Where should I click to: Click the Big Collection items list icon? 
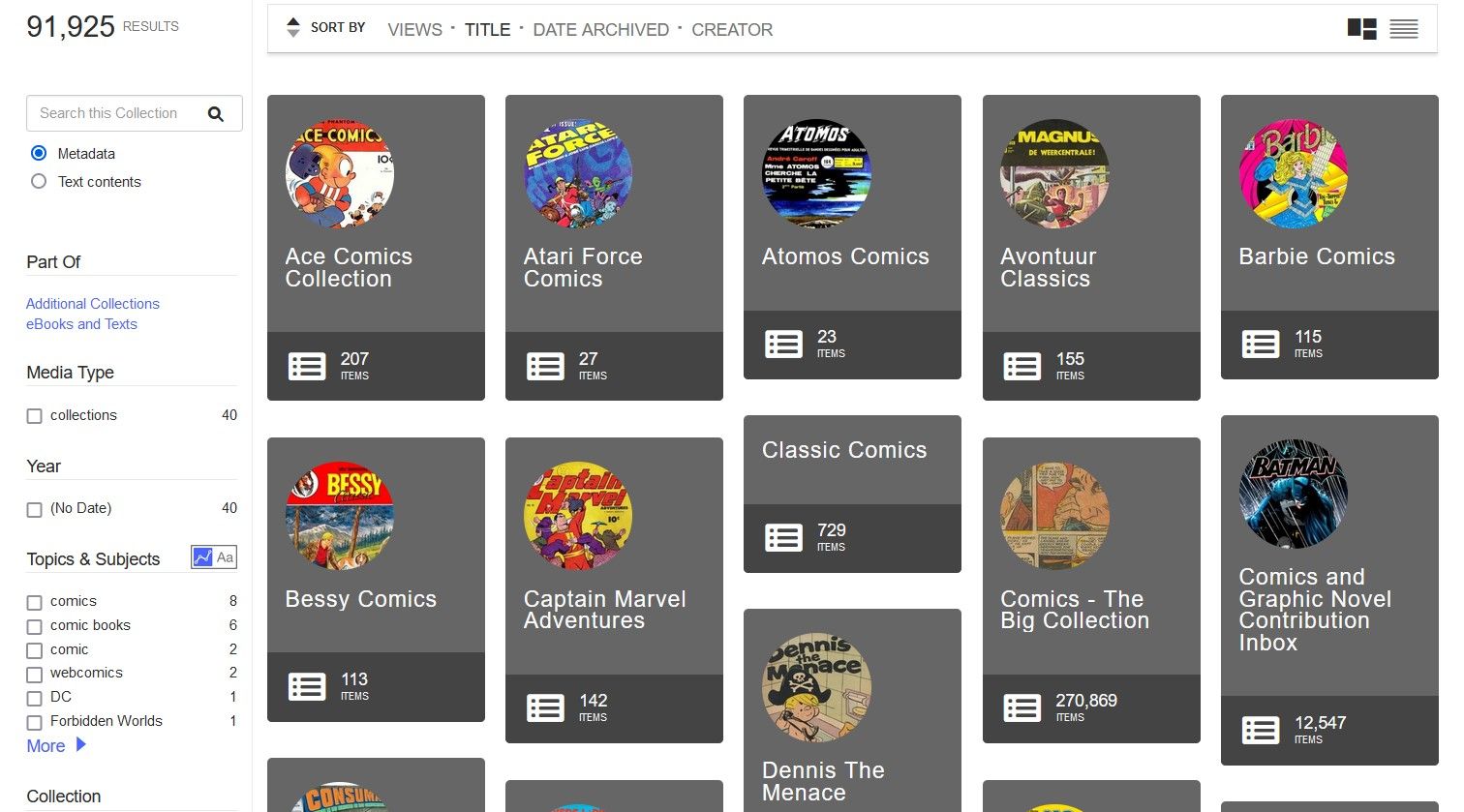pyautogui.click(x=1022, y=707)
